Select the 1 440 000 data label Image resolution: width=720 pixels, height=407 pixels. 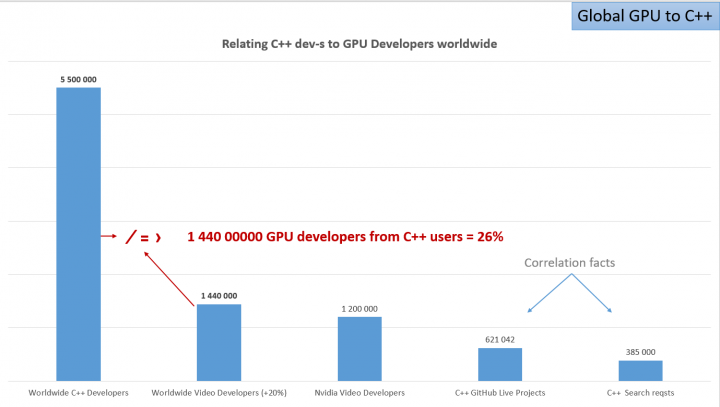click(219, 296)
